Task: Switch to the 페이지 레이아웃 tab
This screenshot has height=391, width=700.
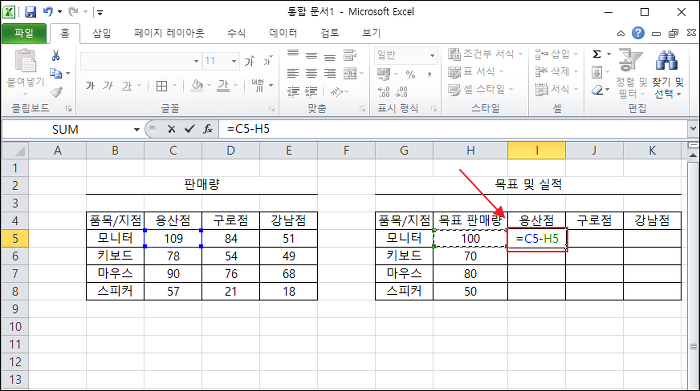Action: 169,33
